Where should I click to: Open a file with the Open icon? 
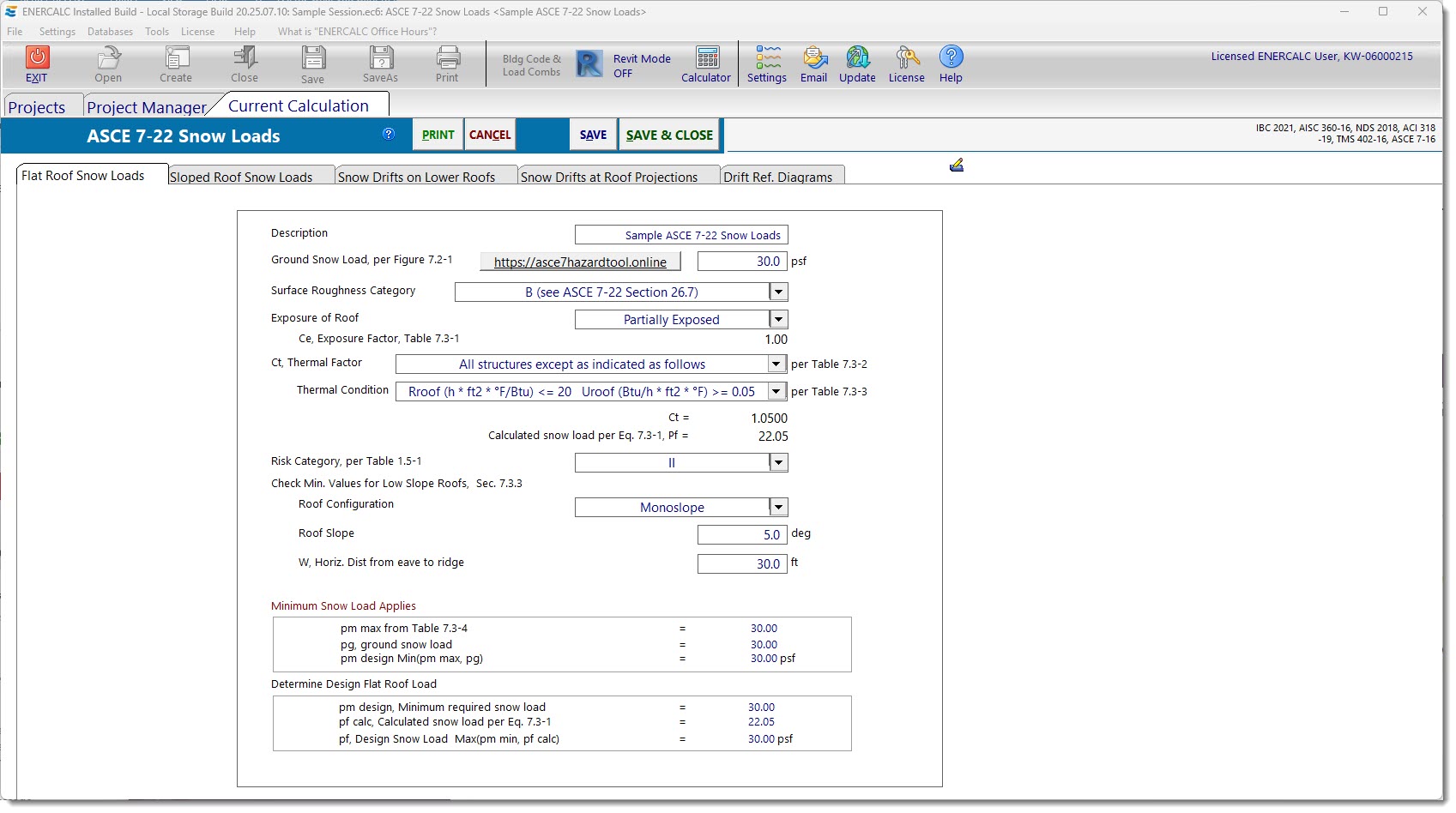coord(108,57)
